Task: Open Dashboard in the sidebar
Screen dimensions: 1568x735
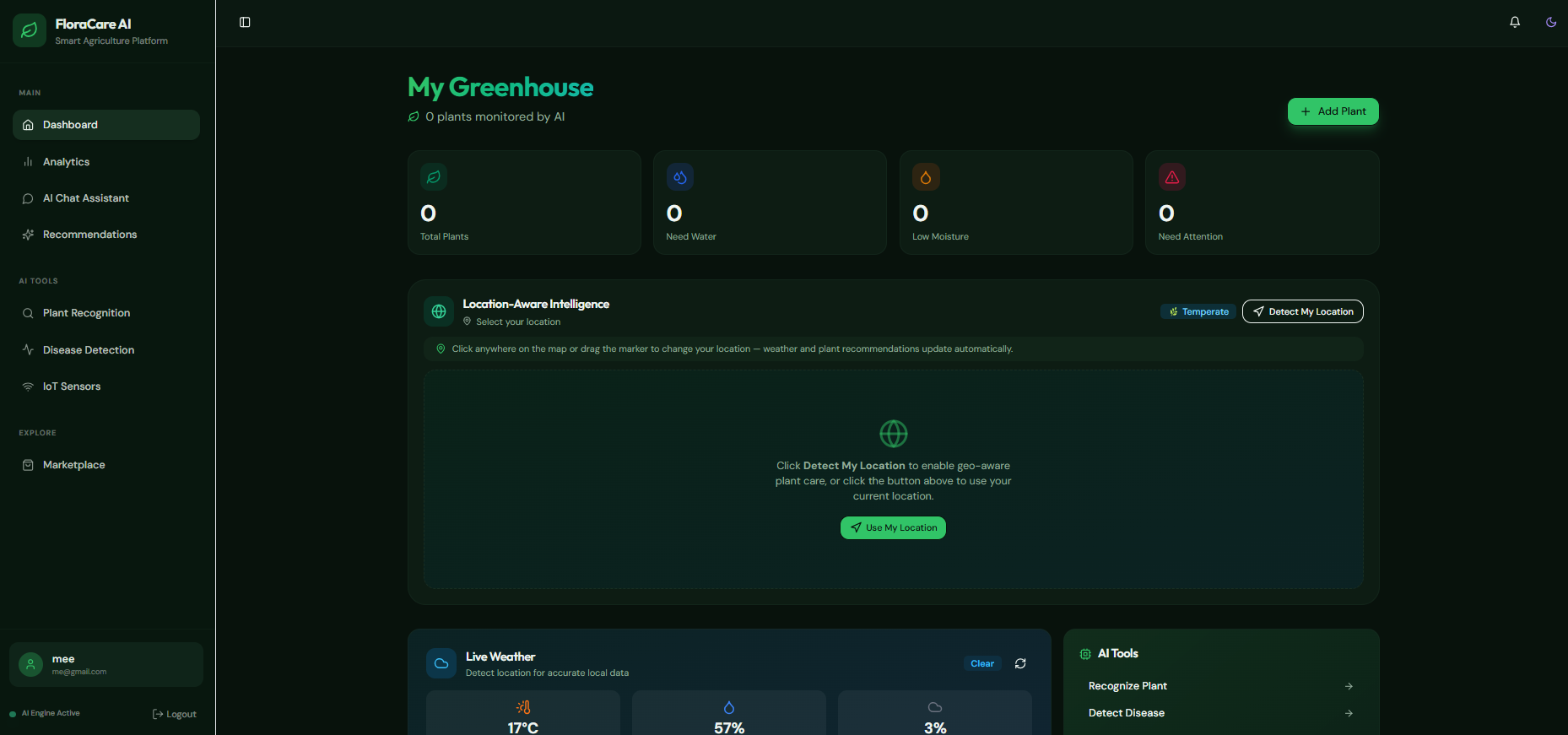Action: click(x=106, y=125)
